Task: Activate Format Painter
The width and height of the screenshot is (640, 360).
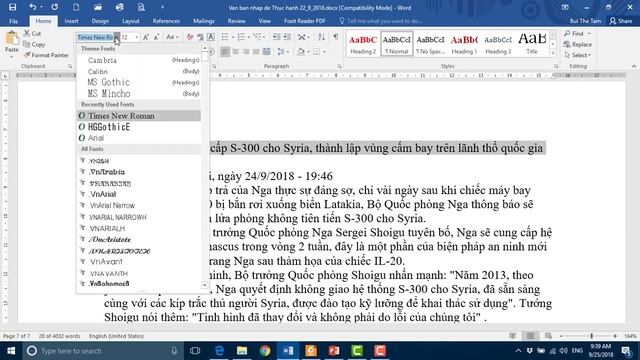Action: pyautogui.click(x=46, y=55)
